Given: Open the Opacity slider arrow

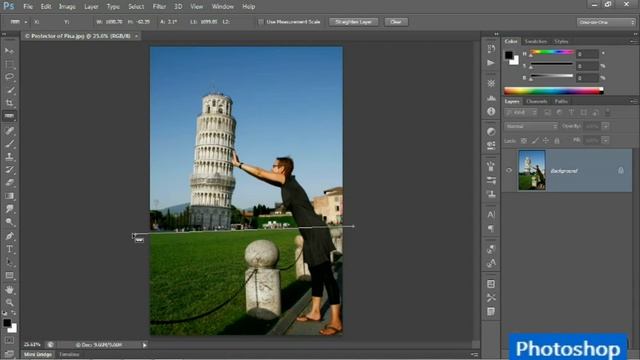Looking at the screenshot, I should tap(605, 127).
